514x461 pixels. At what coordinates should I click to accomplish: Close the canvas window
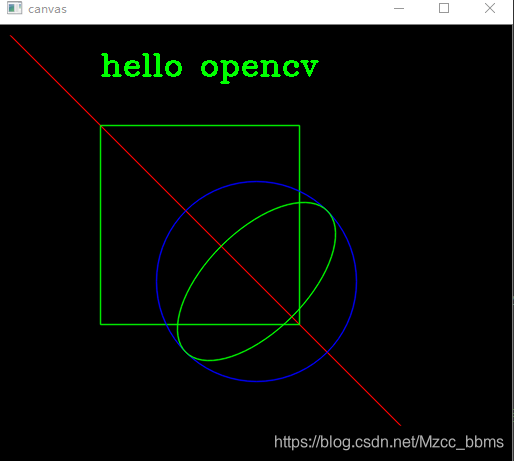tap(490, 8)
